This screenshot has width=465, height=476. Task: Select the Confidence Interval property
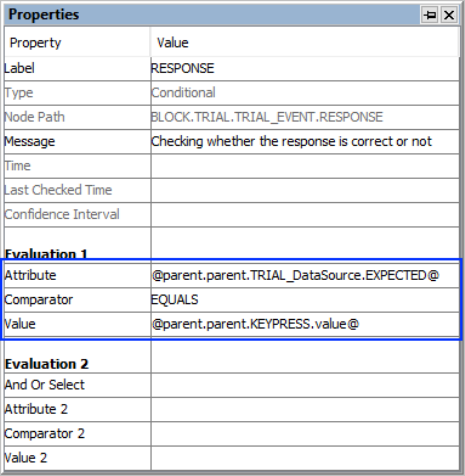pyautogui.click(x=62, y=214)
